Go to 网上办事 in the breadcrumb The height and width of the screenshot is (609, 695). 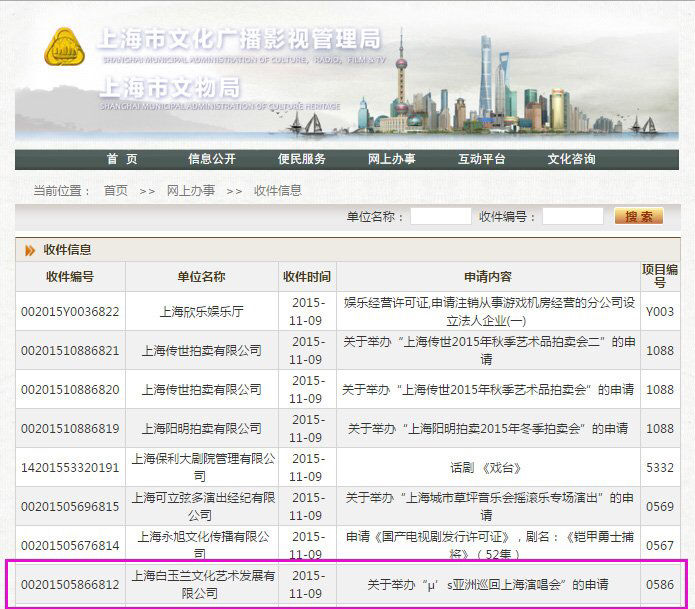191,191
